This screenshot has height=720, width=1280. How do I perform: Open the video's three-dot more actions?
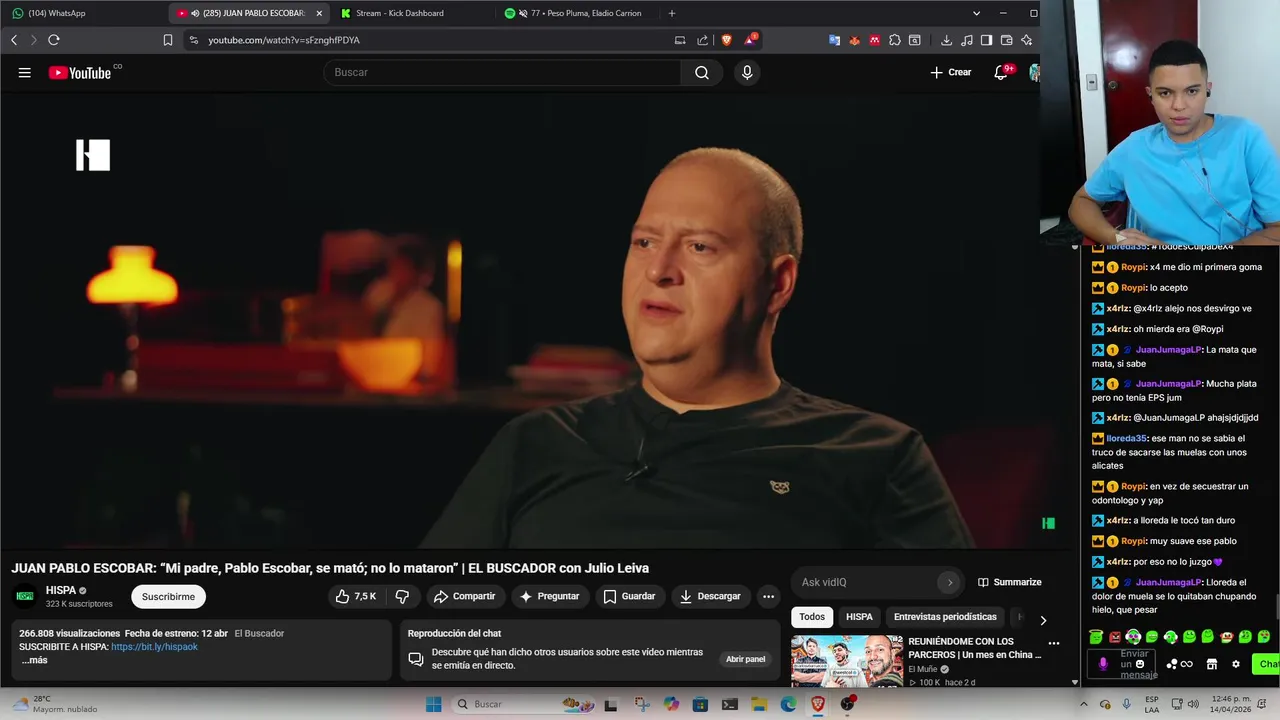click(768, 596)
